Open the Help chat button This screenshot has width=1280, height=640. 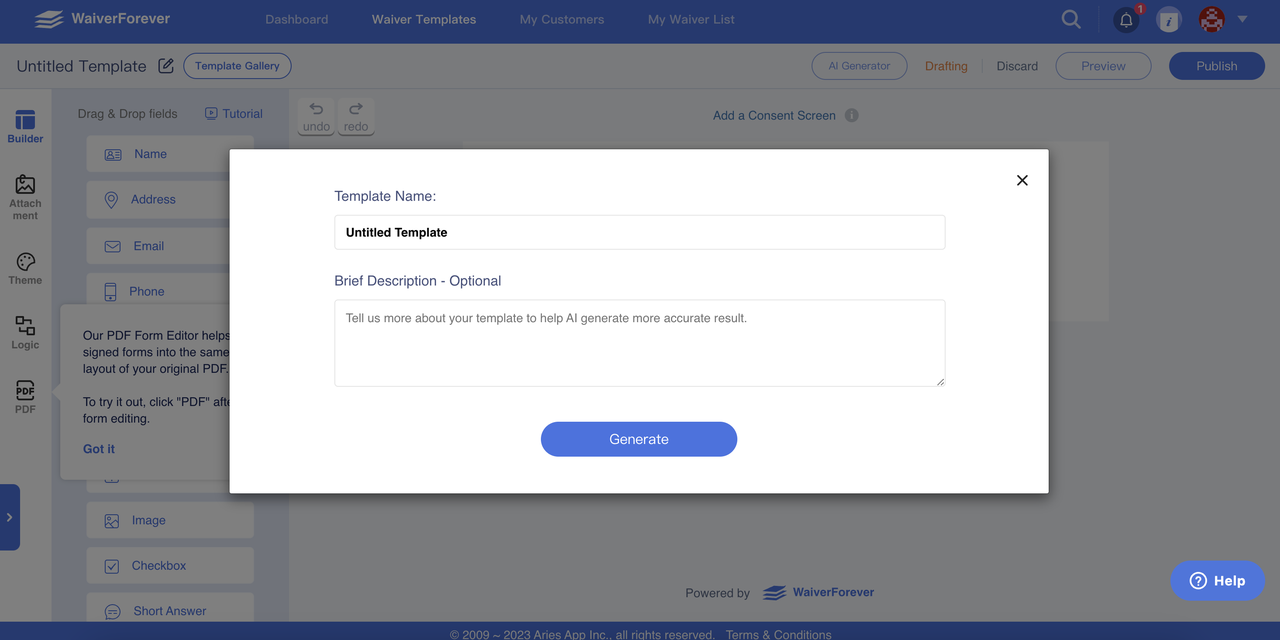(1217, 581)
